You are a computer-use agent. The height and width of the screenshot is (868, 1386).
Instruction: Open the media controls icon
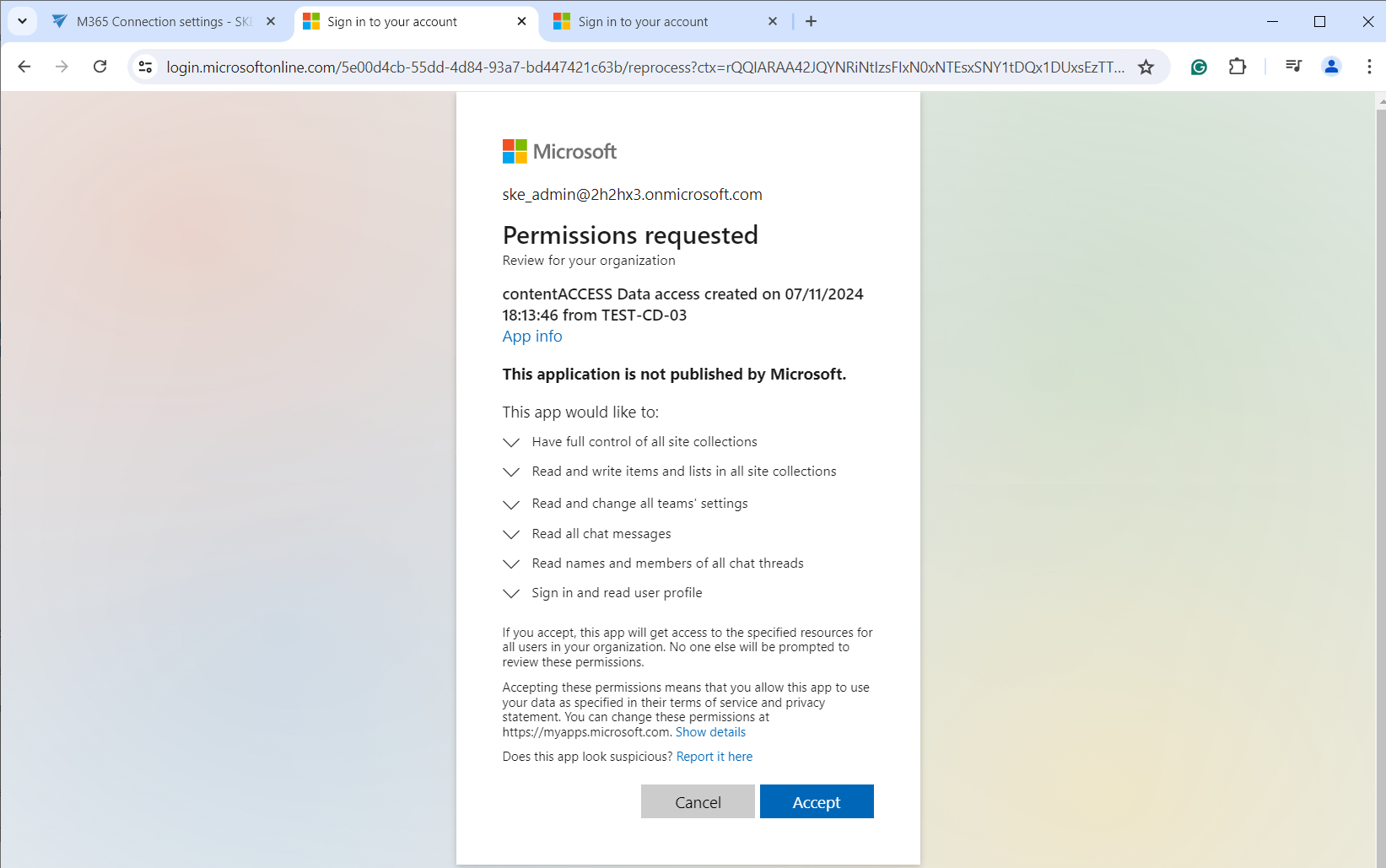1293,67
